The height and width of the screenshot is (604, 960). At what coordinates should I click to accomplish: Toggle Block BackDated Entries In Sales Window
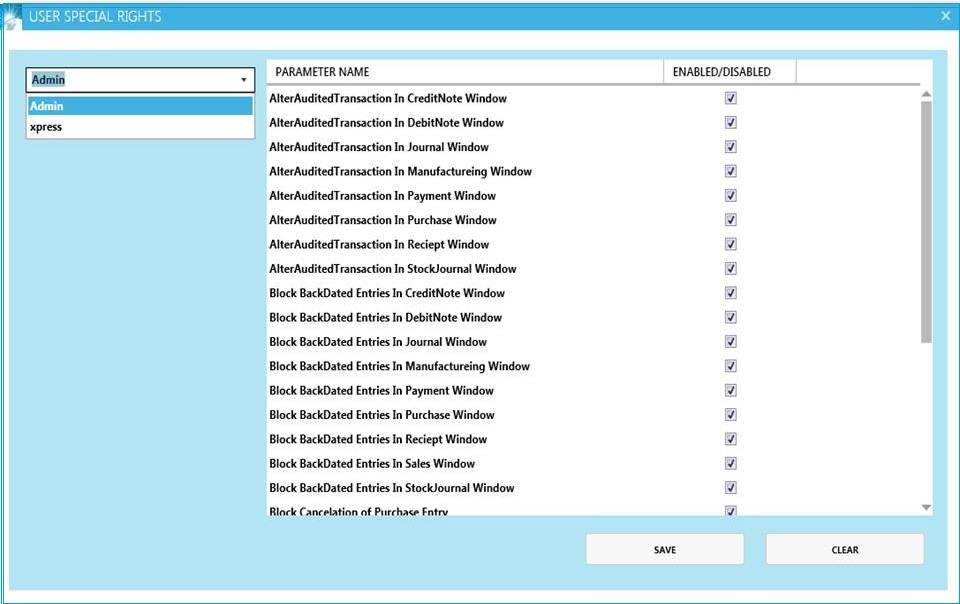730,462
